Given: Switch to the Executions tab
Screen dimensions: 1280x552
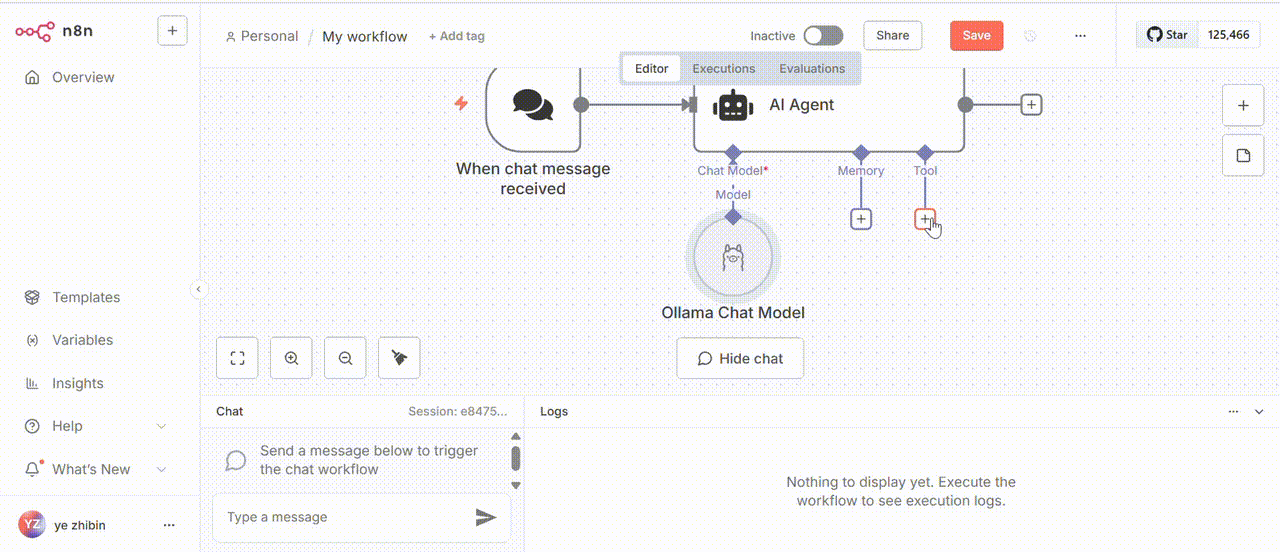Looking at the screenshot, I should pos(724,68).
